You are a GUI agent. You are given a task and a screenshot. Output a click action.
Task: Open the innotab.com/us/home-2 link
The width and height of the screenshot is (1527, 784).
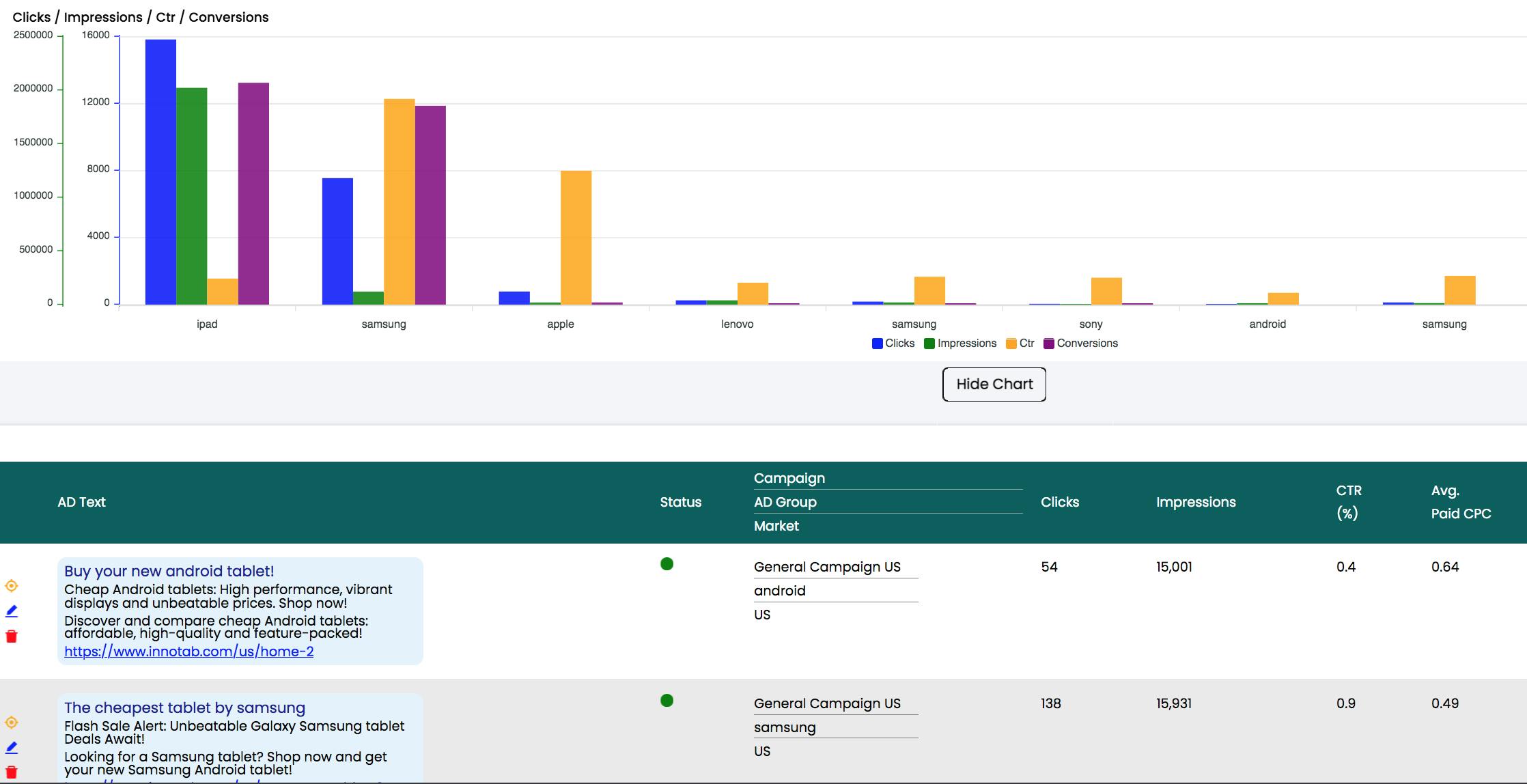click(188, 652)
